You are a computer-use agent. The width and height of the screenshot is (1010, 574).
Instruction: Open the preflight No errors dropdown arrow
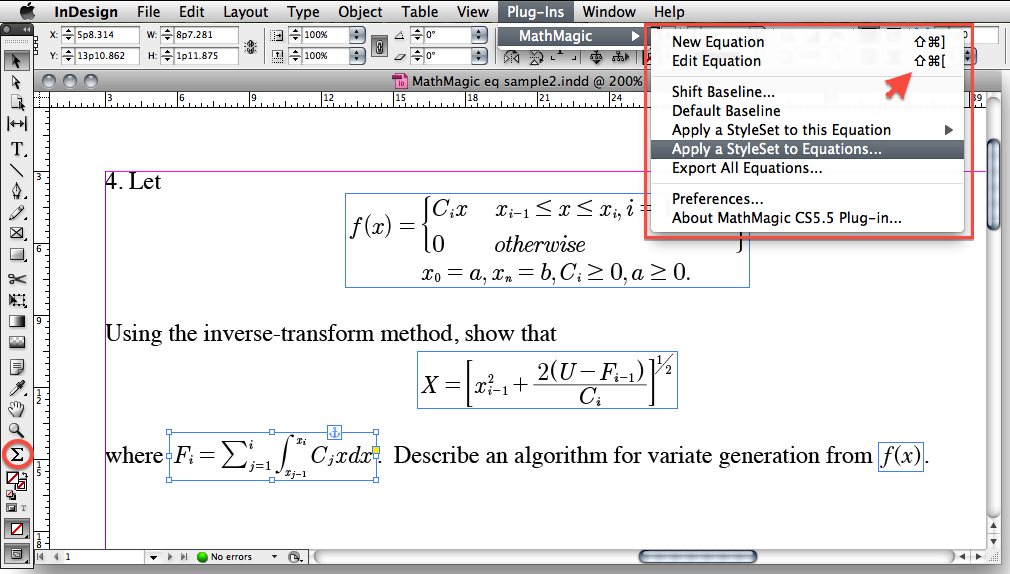point(274,557)
